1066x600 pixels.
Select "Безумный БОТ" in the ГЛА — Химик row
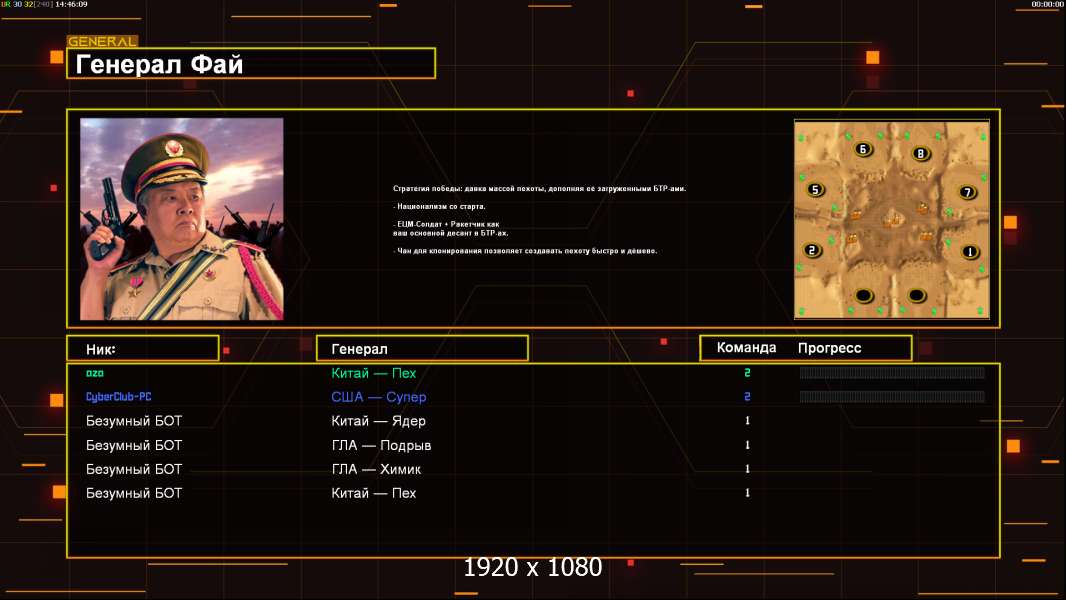134,469
